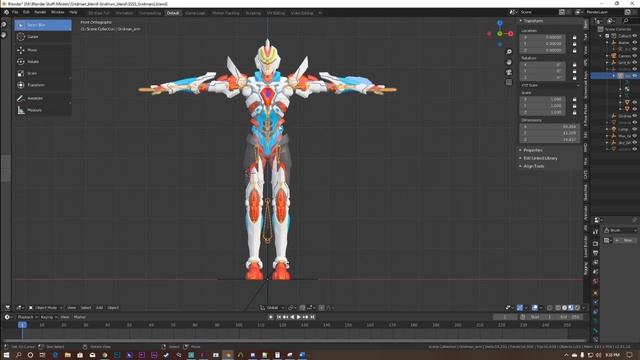Click the green Y axis gizmo
This screenshot has width=640, height=360.
500,33
